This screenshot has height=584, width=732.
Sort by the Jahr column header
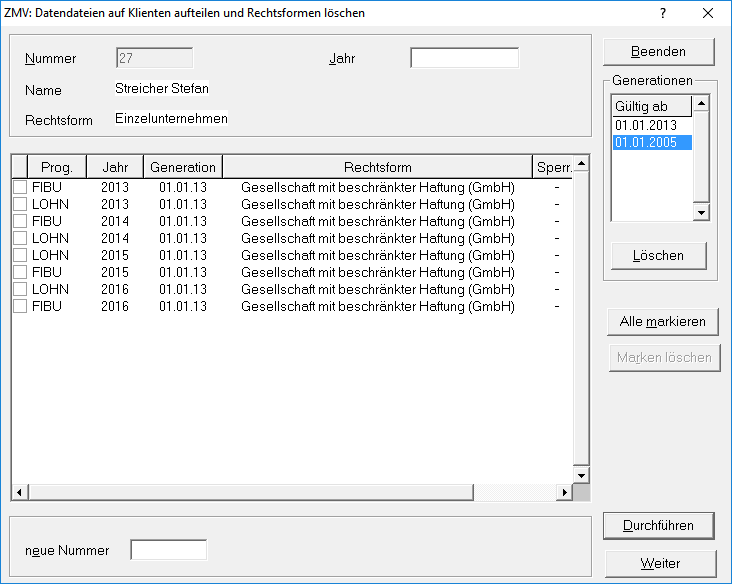click(115, 167)
